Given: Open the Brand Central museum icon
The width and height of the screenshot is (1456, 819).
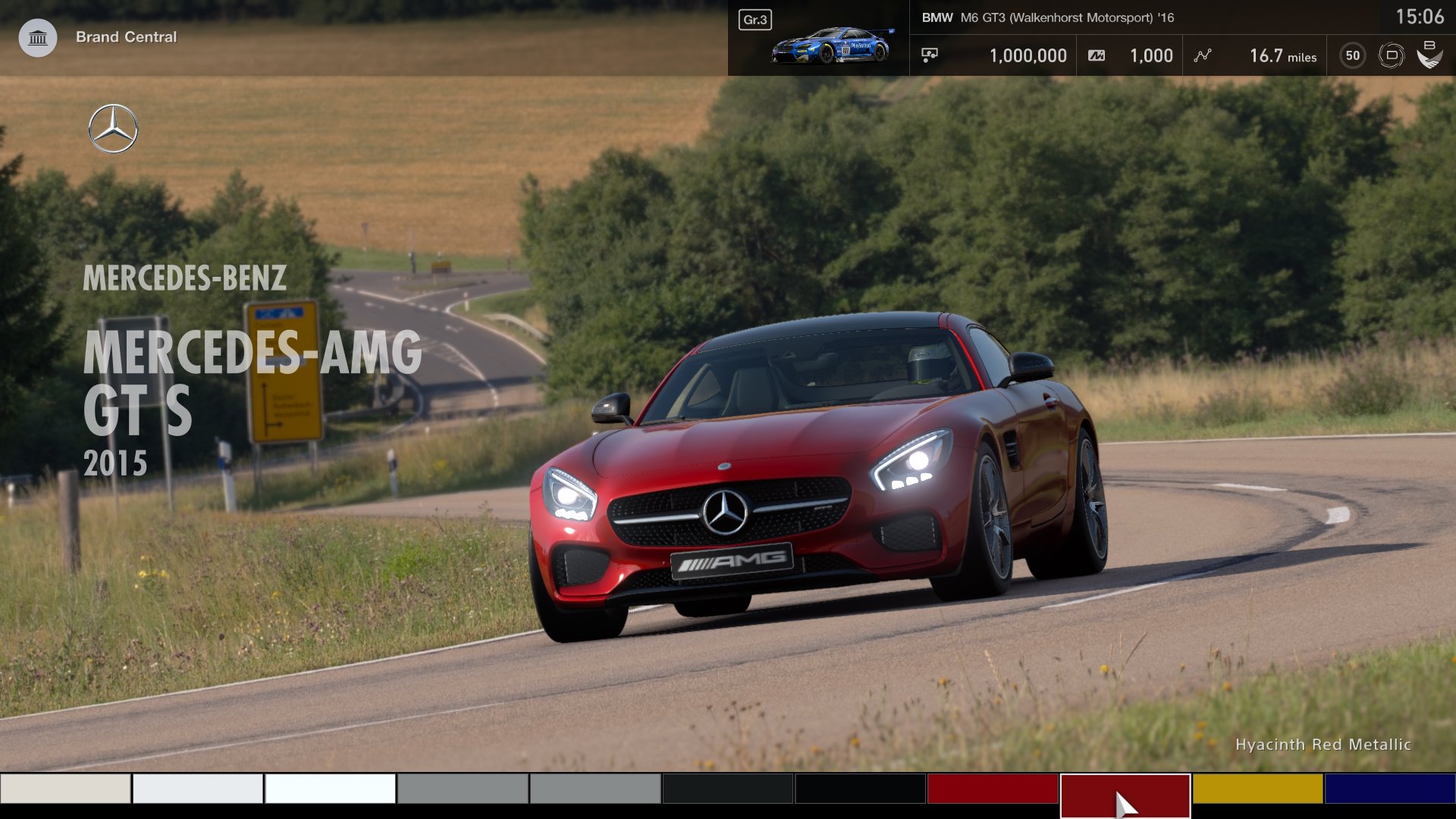Looking at the screenshot, I should tap(38, 36).
